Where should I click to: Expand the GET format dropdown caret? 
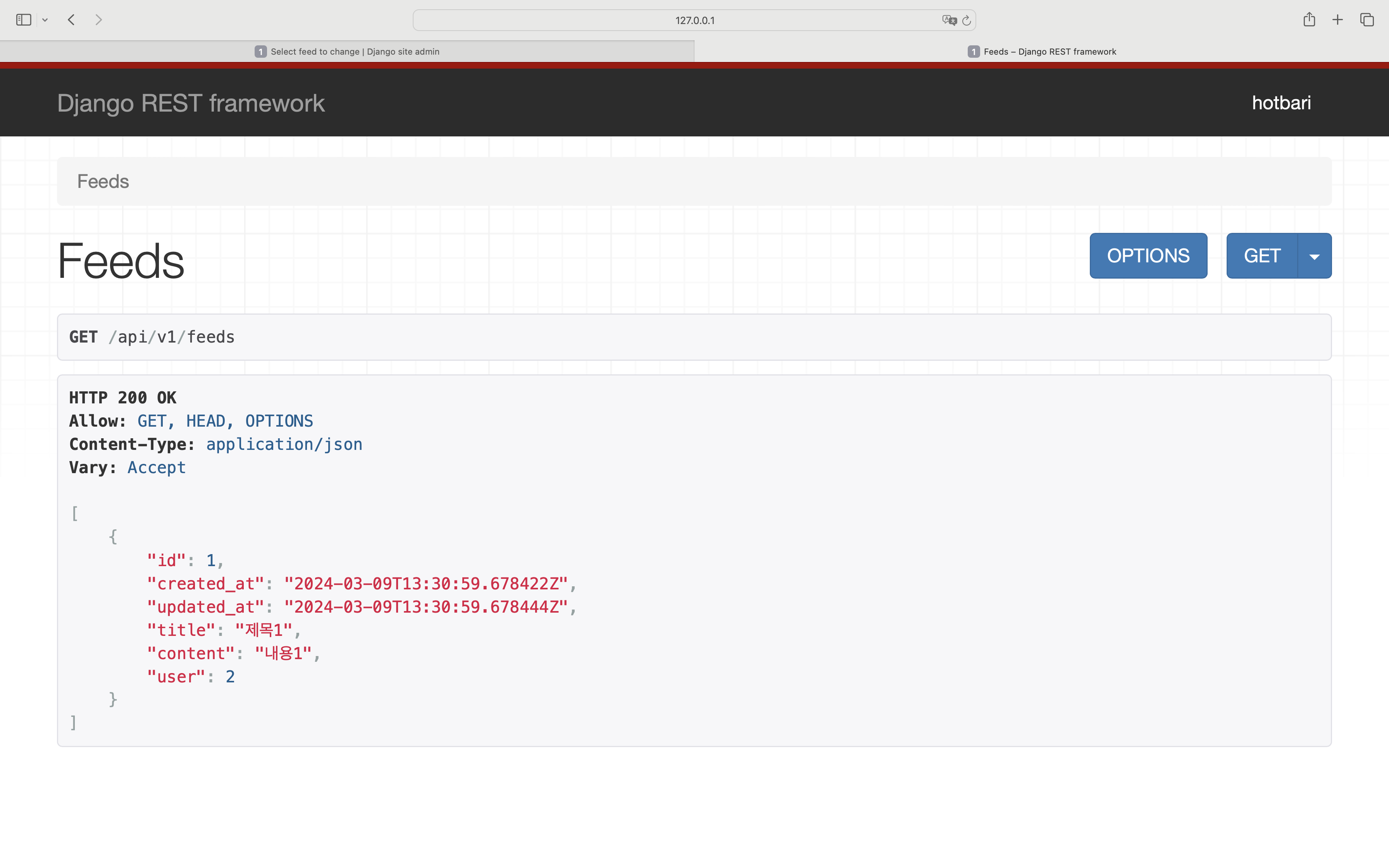1314,256
